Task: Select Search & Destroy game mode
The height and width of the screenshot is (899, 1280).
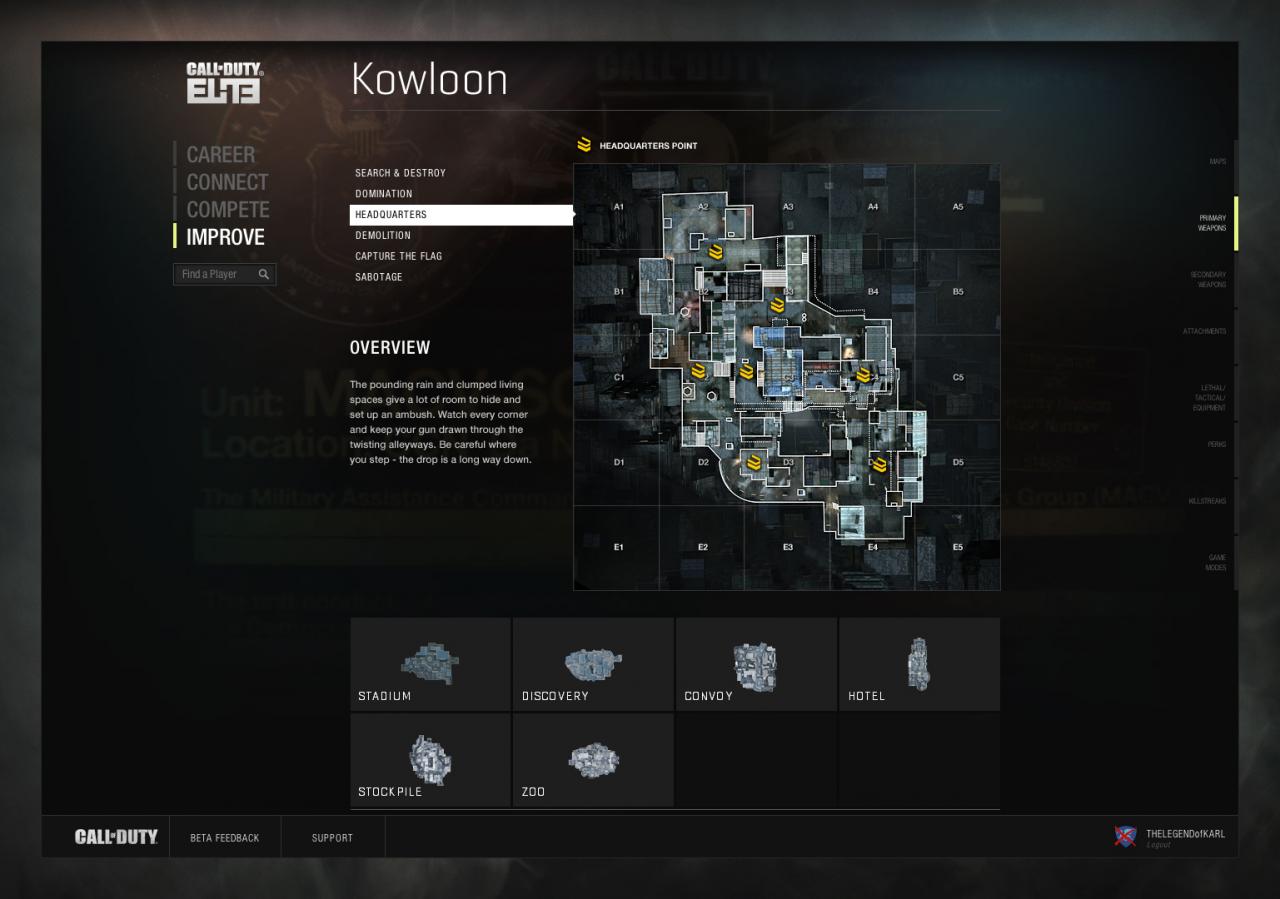Action: point(400,173)
